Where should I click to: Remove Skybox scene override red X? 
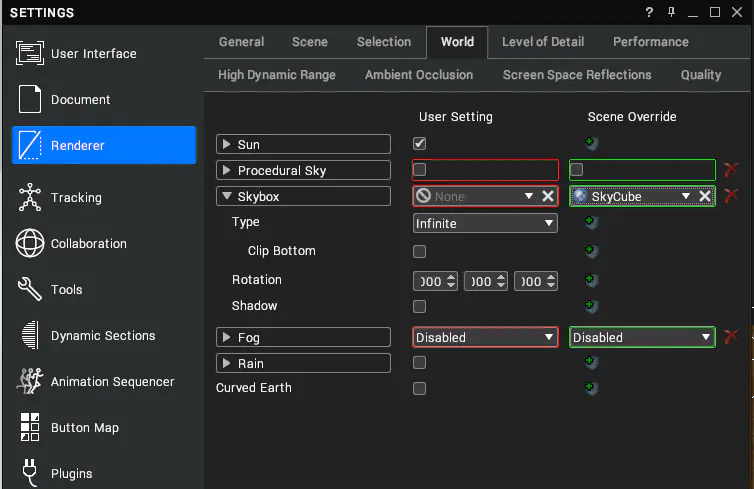(x=731, y=196)
